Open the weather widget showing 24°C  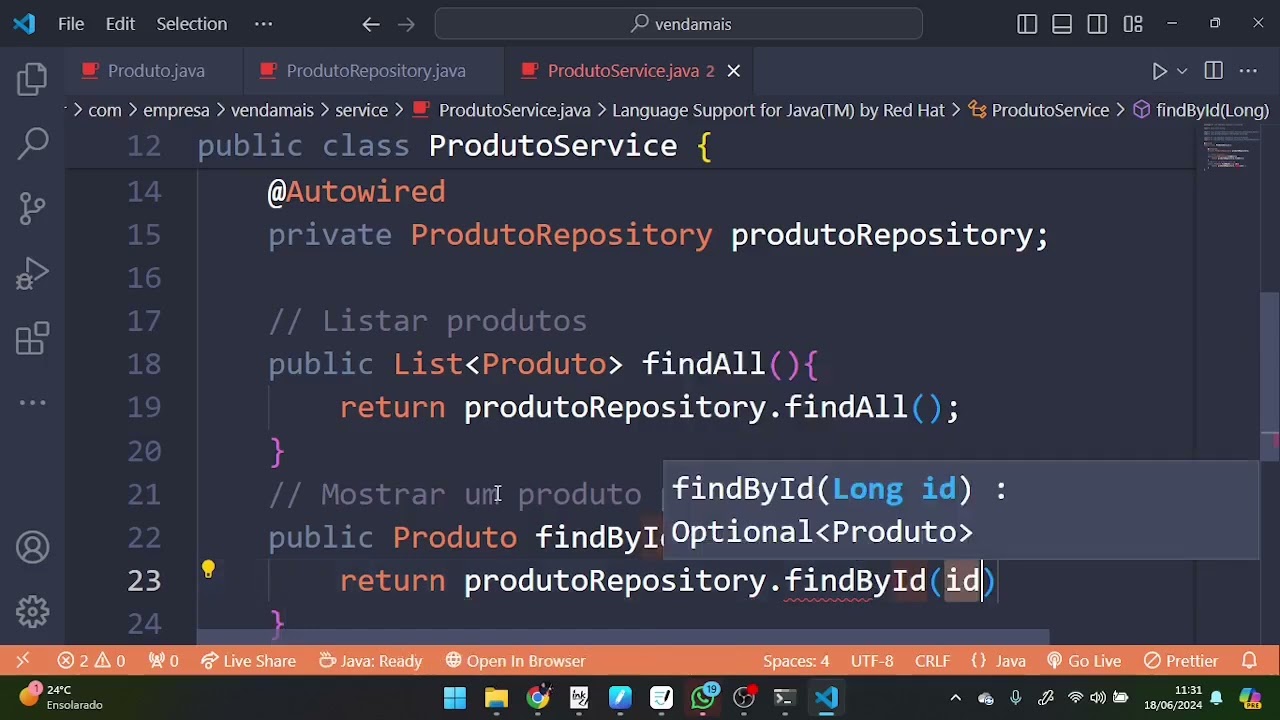[62, 697]
